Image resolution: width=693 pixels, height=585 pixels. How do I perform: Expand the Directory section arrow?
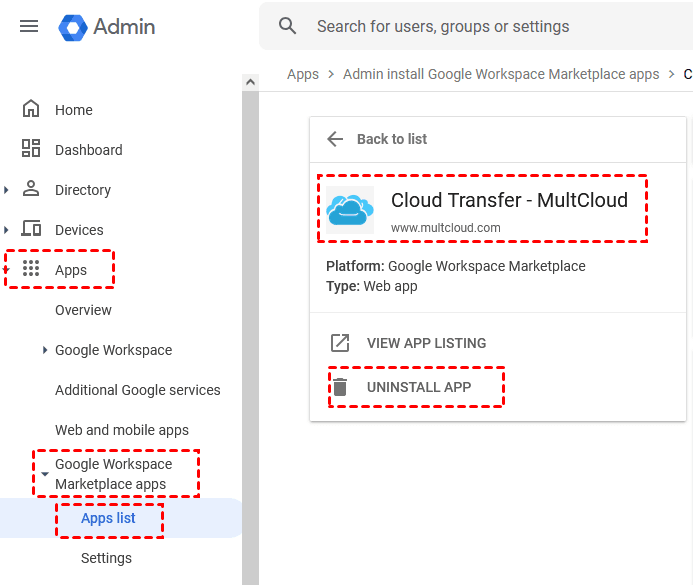8,190
